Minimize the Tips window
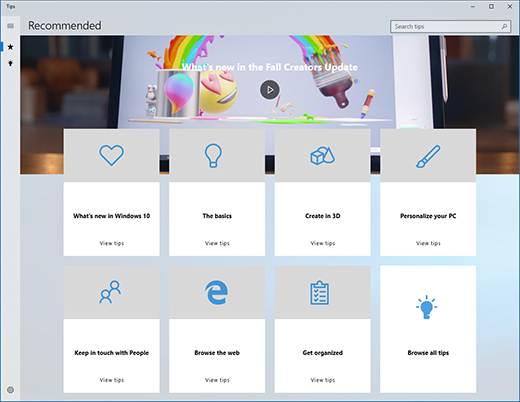The width and height of the screenshot is (520, 402). (x=473, y=7)
